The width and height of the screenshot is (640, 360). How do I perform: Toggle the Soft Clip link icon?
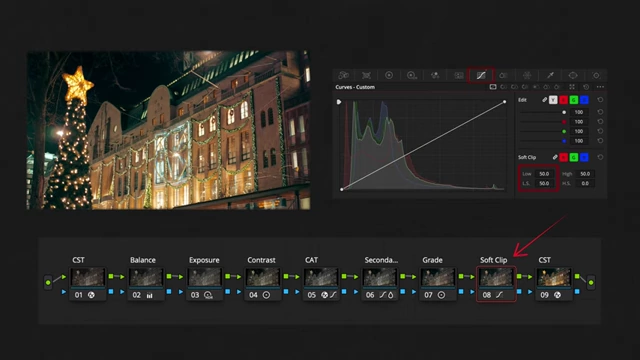(555, 157)
